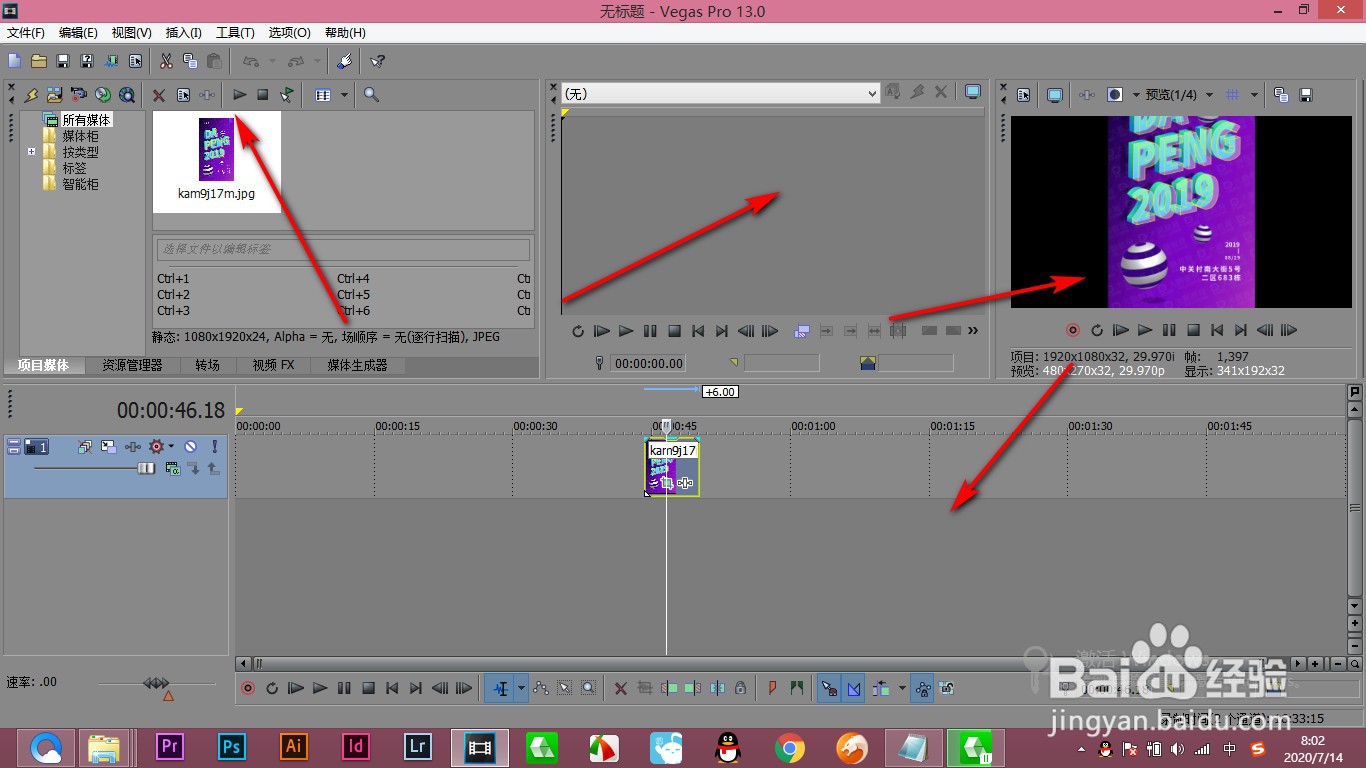Select kam9j17m.jpg media thumbnail

pos(216,160)
